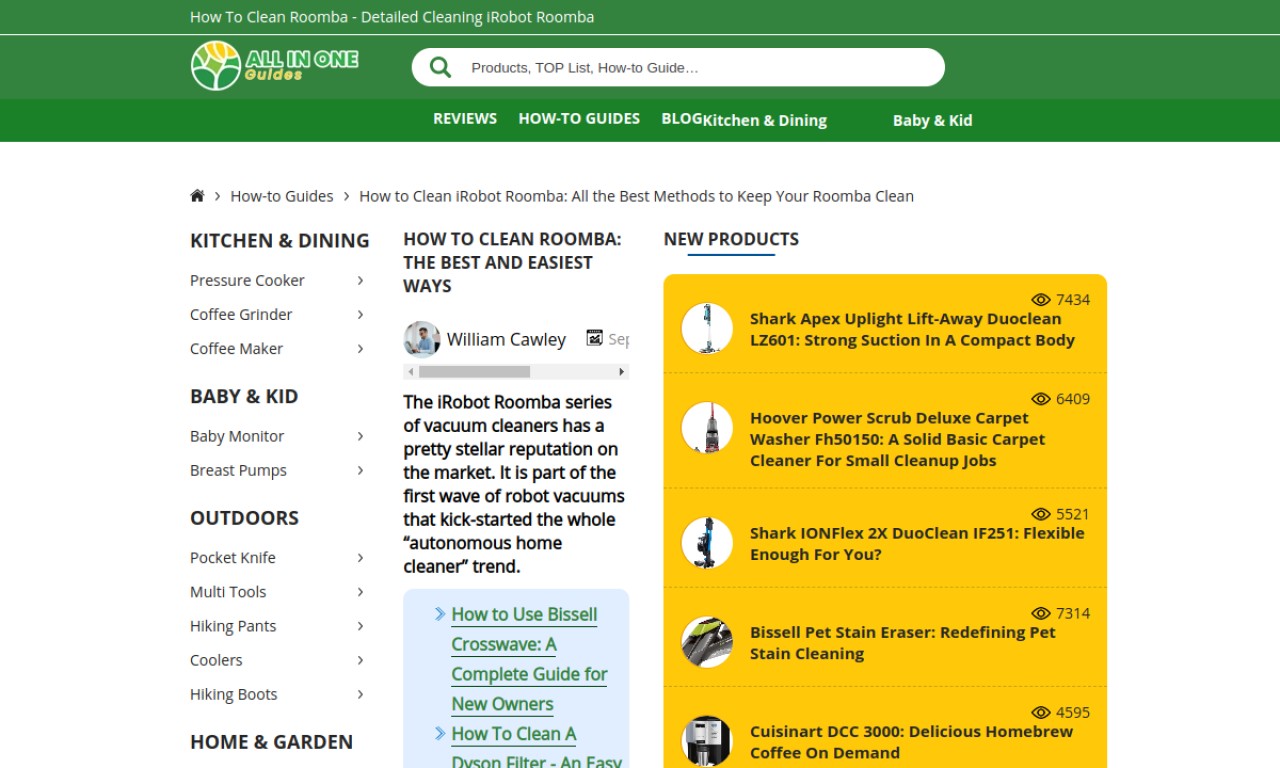Expand the Coffee Maker category chevron
This screenshot has width=1280, height=768.
[x=360, y=348]
